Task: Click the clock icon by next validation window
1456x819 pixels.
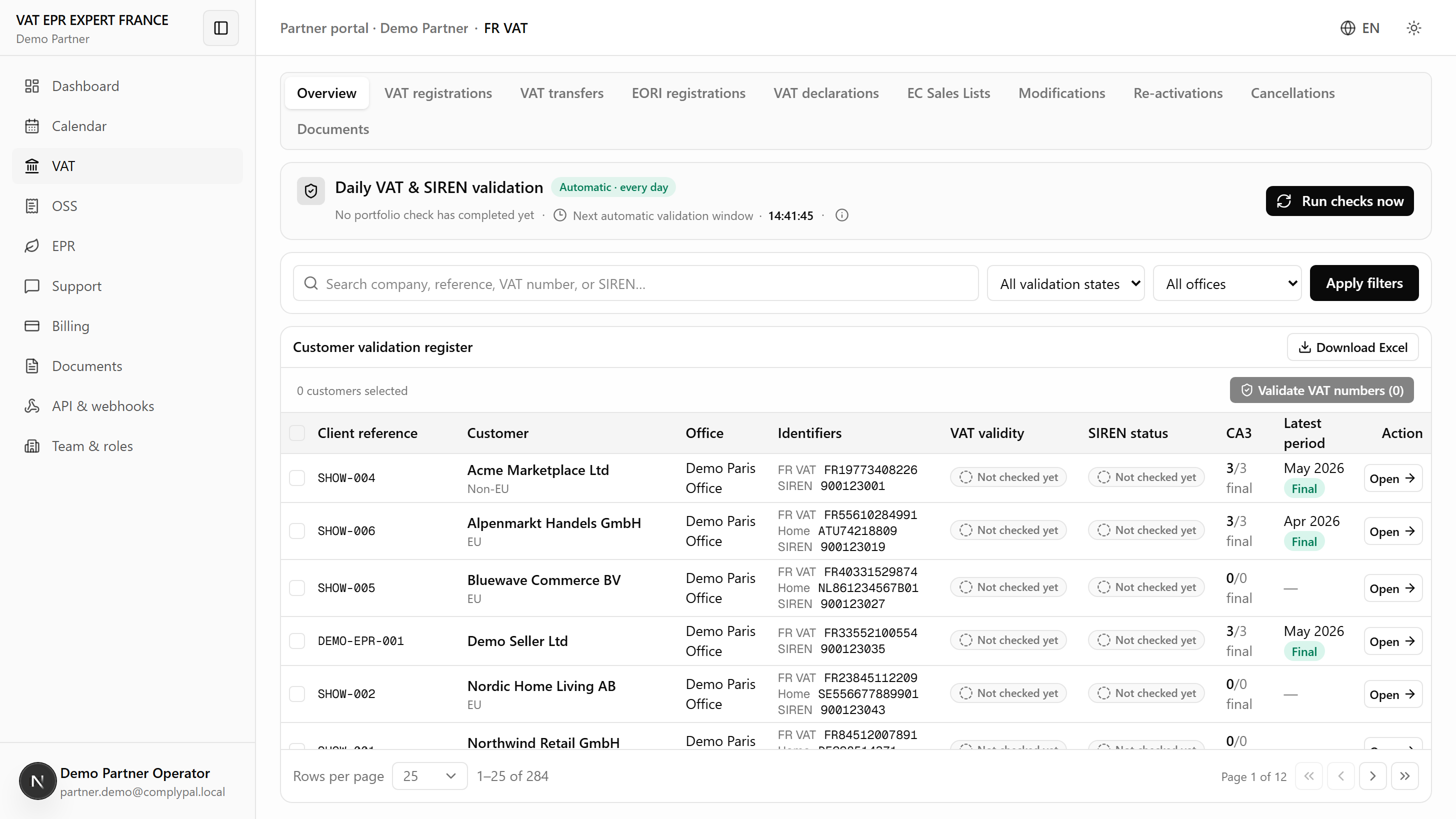Action: point(559,215)
